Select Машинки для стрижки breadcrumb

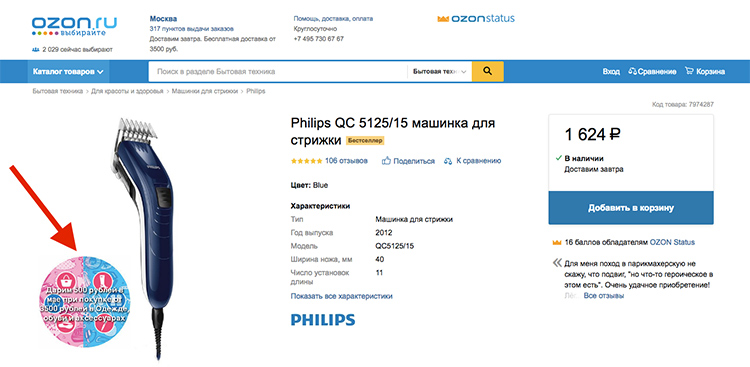point(205,91)
